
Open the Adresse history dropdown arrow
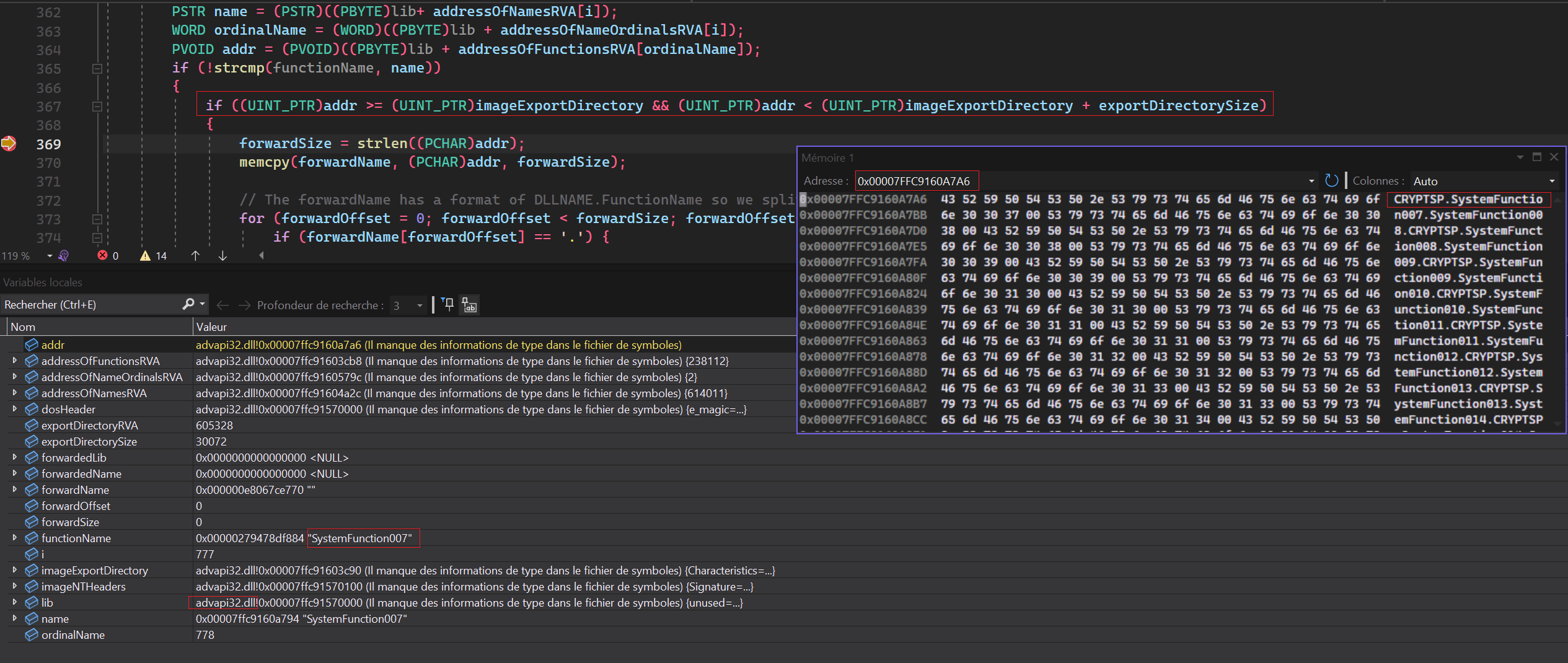[x=1311, y=181]
